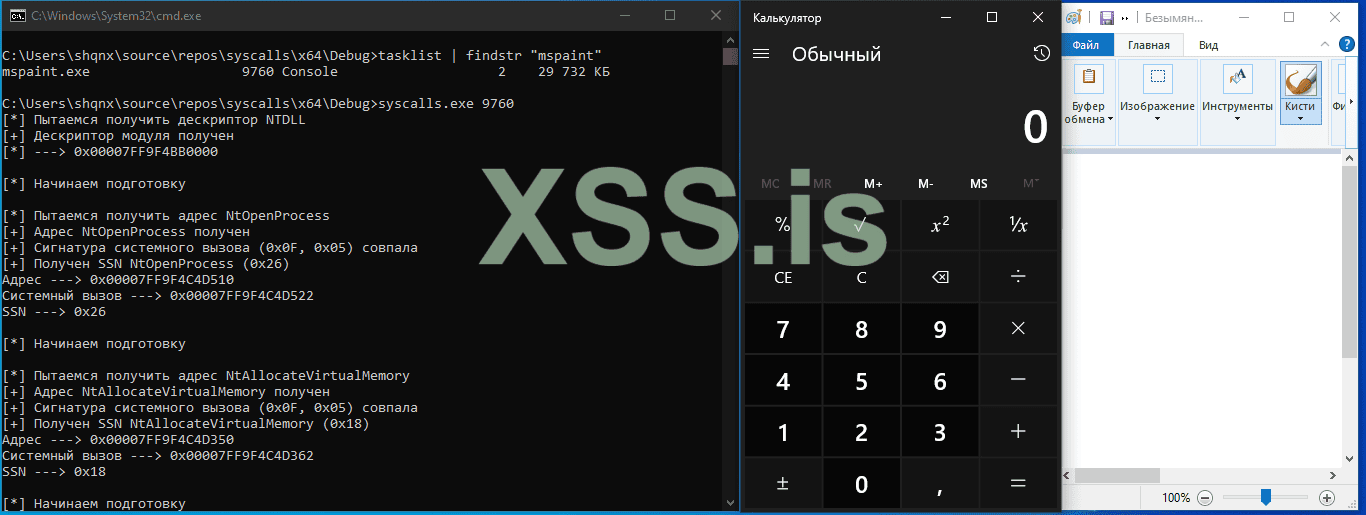This screenshot has width=1366, height=515.
Task: Click the M- memory subtract button
Action: coord(925,183)
